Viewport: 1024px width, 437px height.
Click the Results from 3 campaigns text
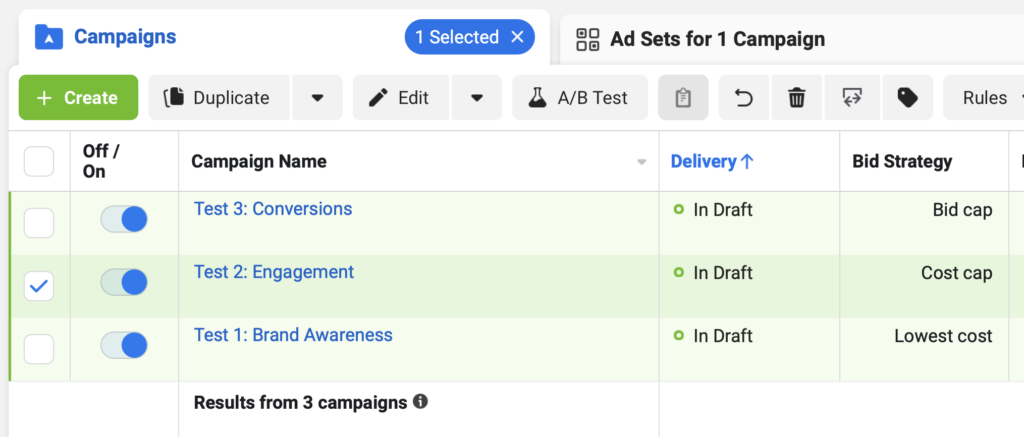coord(300,402)
